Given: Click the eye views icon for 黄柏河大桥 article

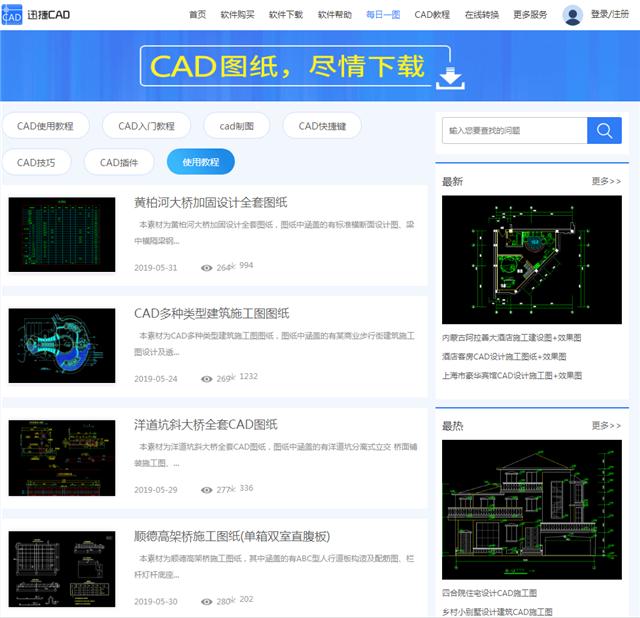Looking at the screenshot, I should [207, 268].
